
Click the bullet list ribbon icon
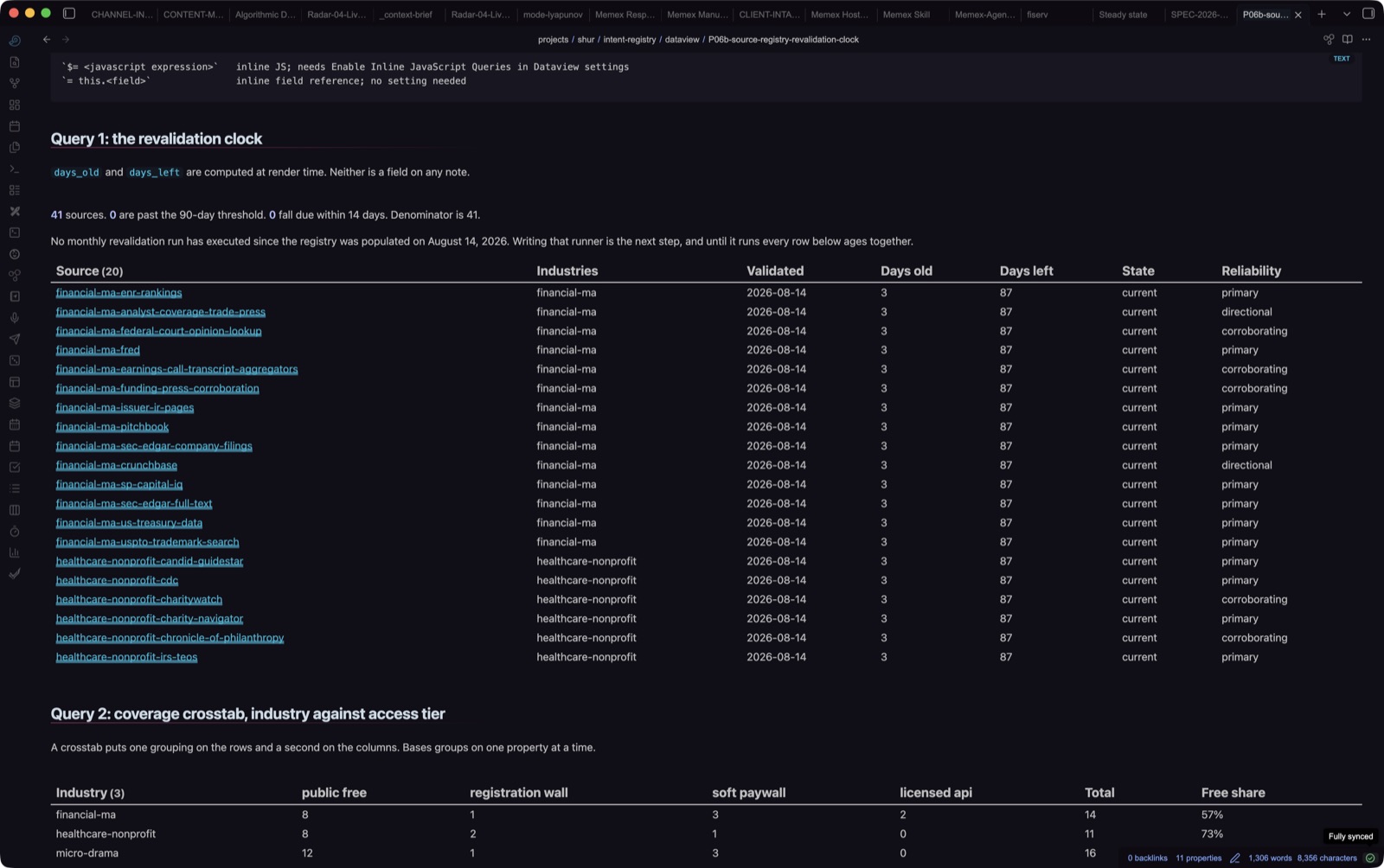click(x=15, y=488)
